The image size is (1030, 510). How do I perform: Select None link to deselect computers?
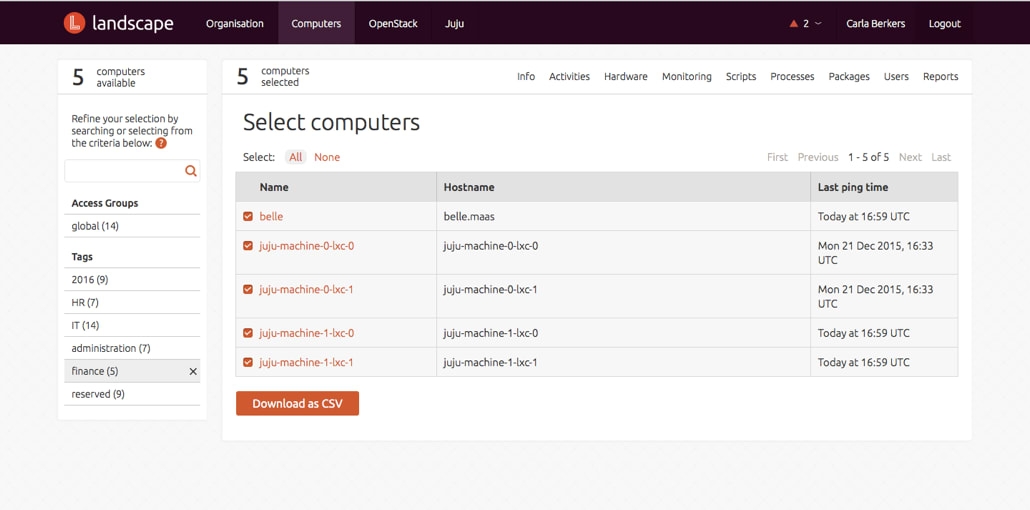327,157
